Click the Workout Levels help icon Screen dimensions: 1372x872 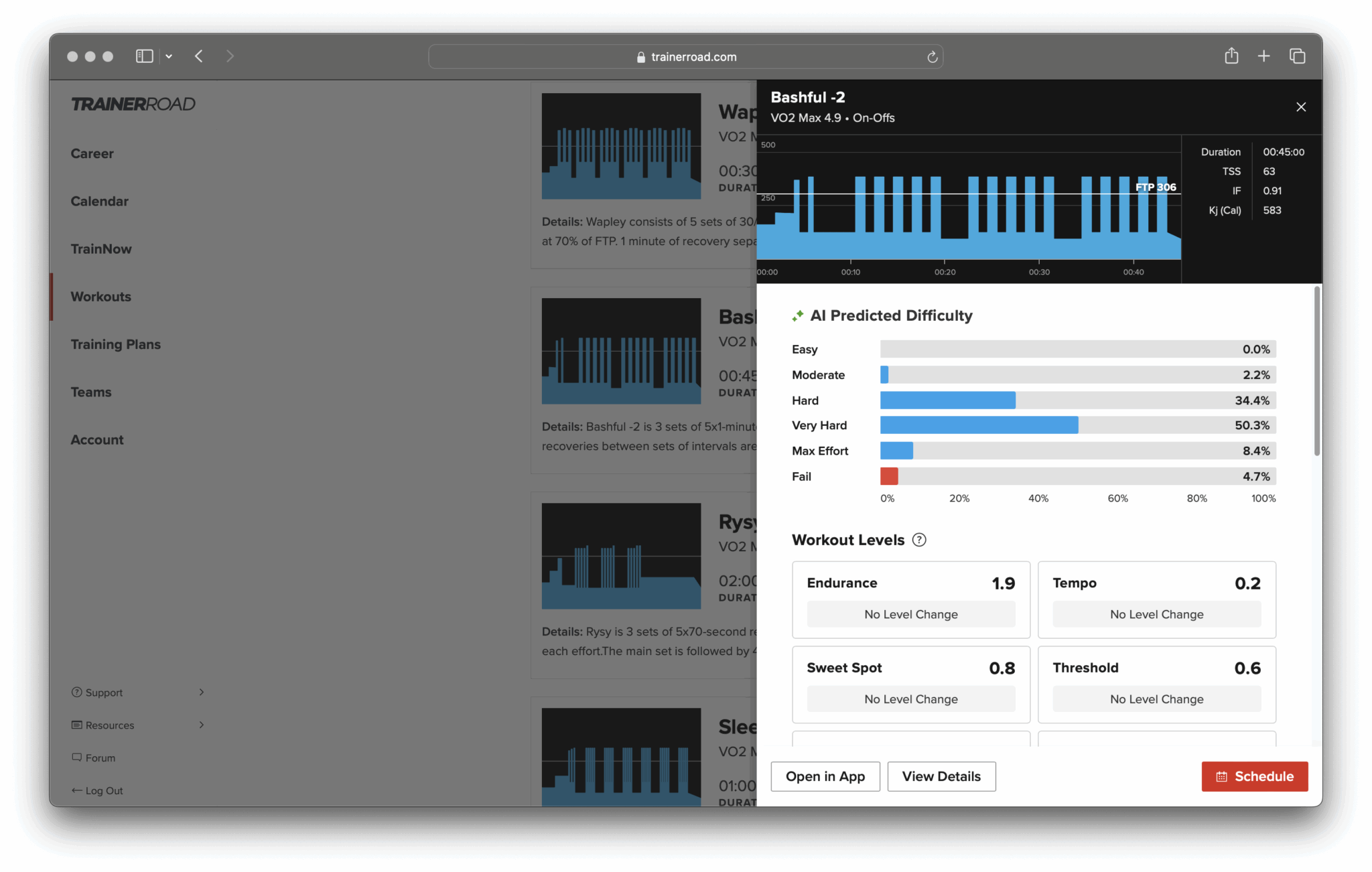919,540
